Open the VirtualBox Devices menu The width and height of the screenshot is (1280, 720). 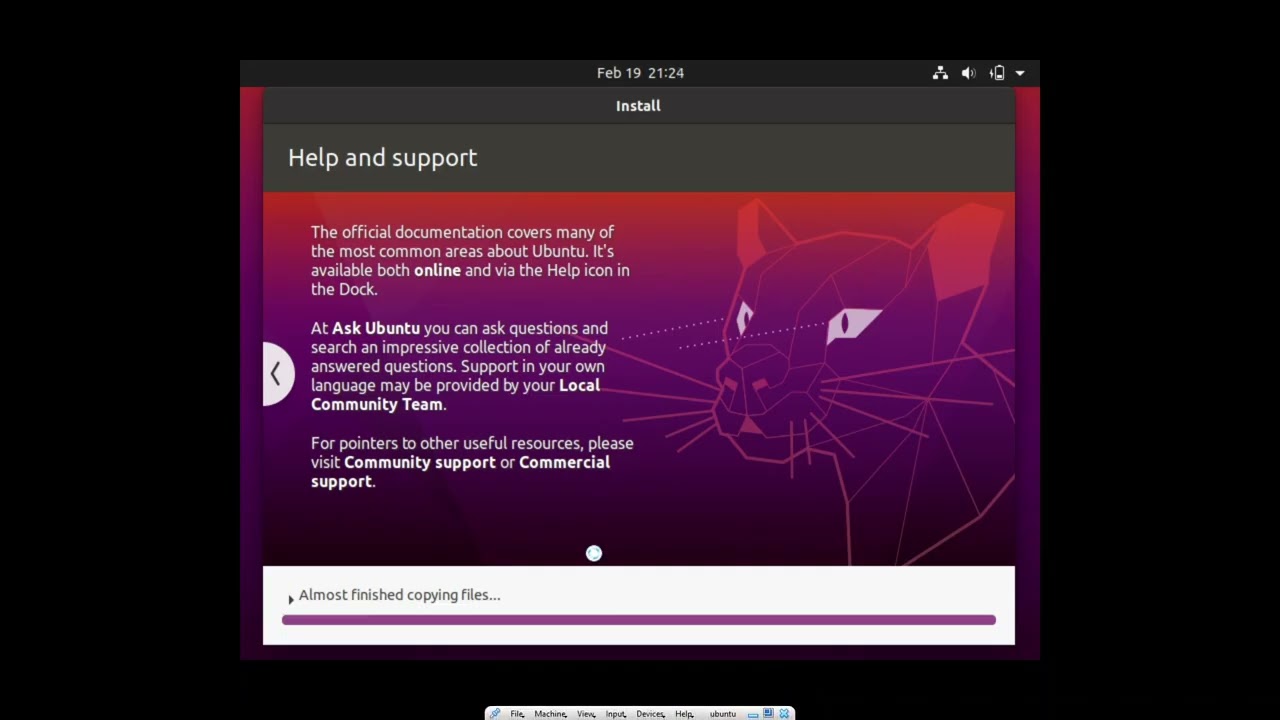pyautogui.click(x=650, y=714)
